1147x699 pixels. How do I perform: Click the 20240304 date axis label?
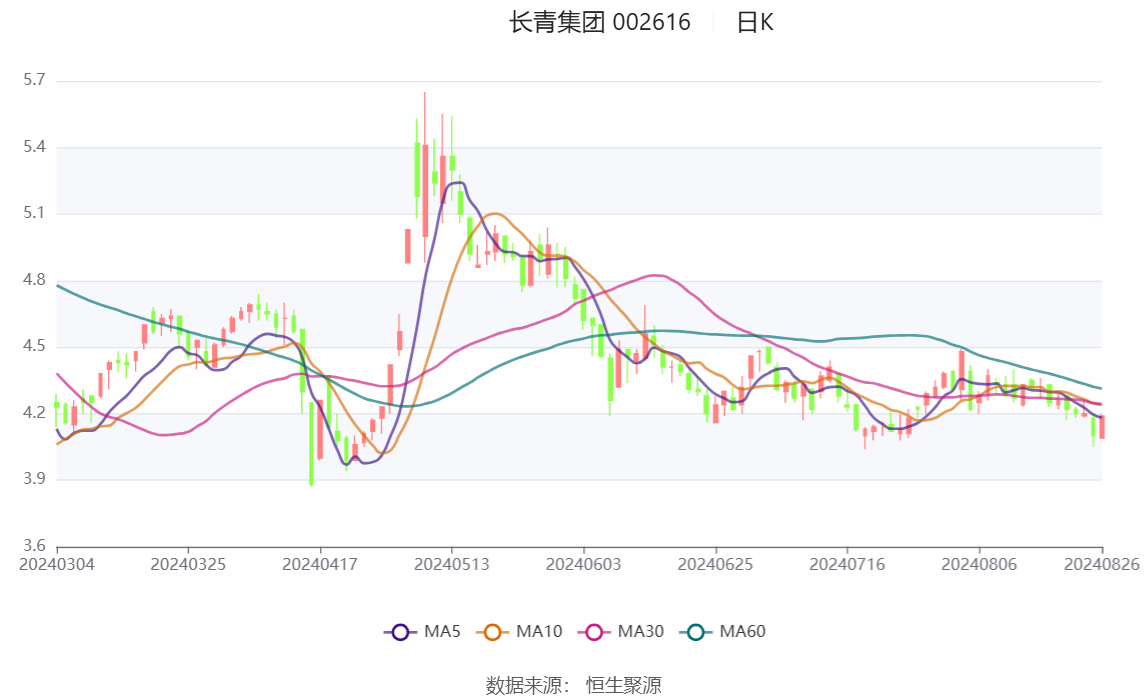click(x=56, y=564)
